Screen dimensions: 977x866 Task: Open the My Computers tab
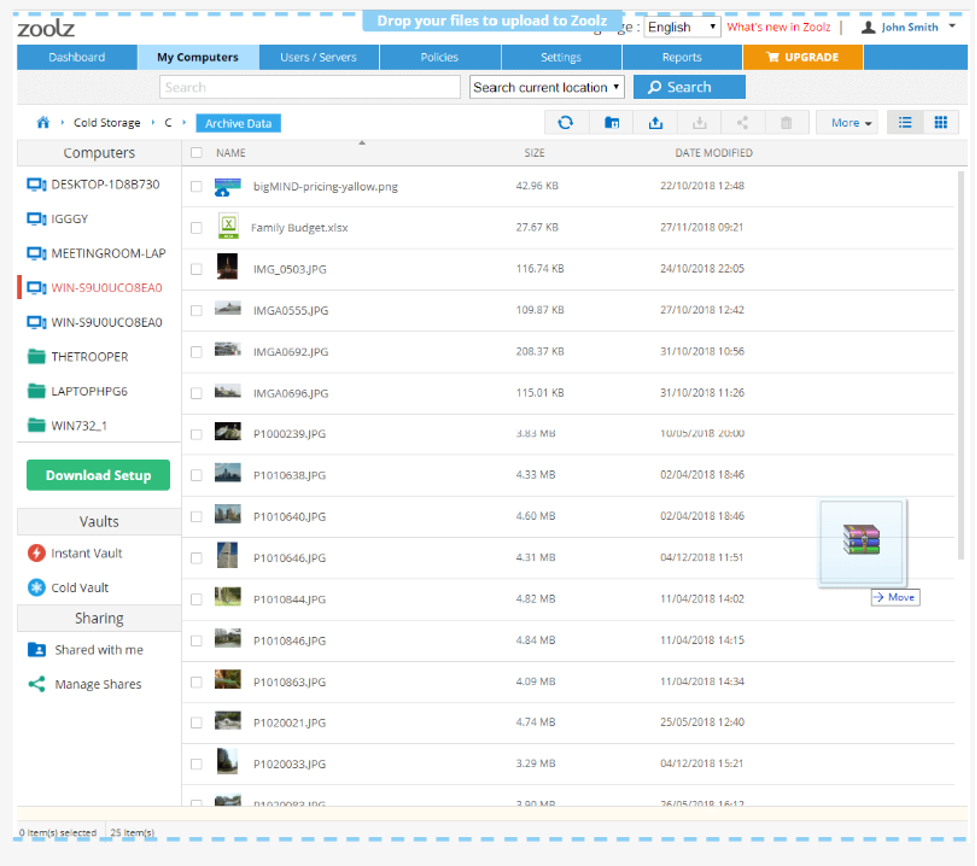(198, 57)
